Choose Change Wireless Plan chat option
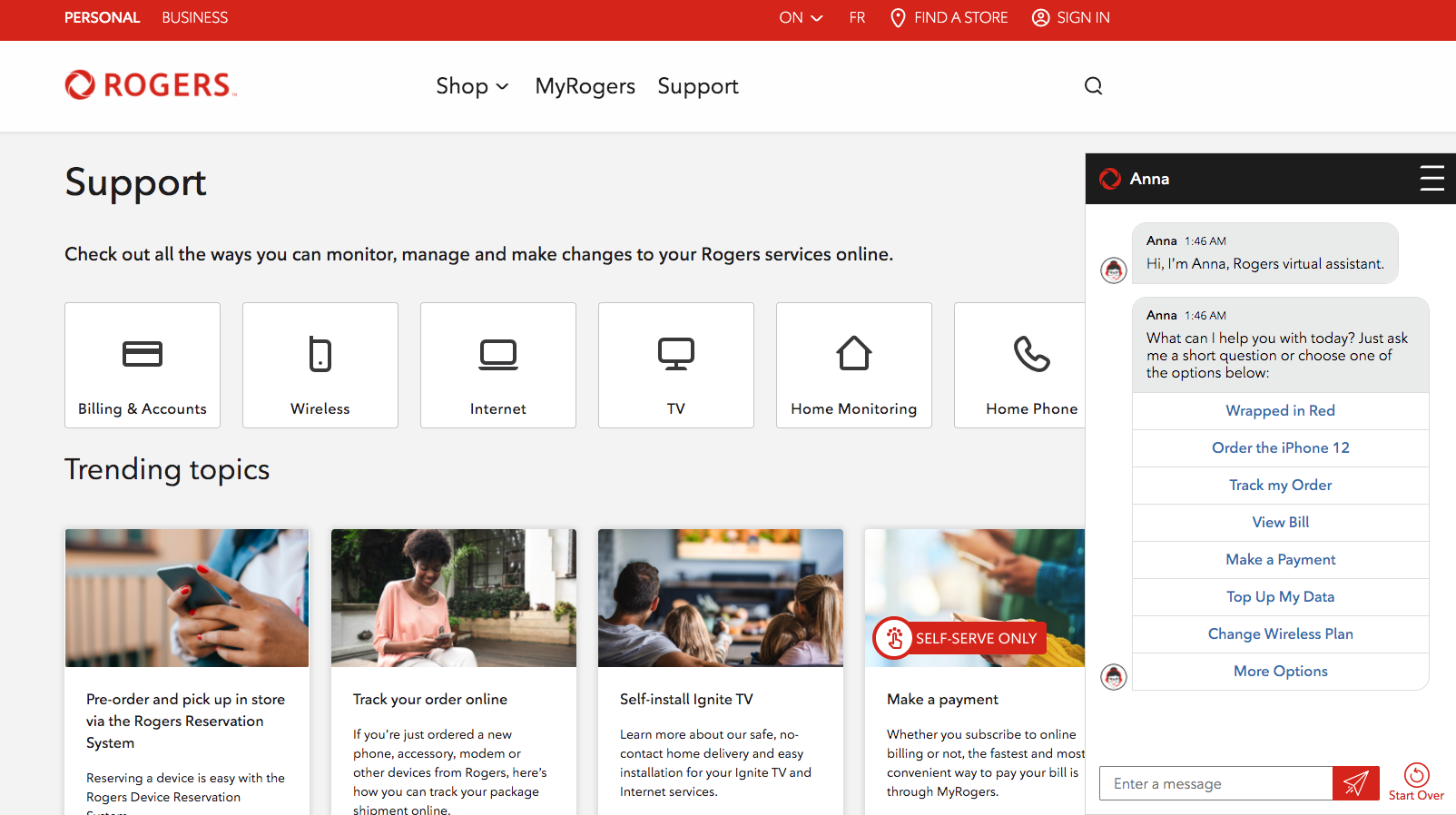This screenshot has height=815, width=1456. [1280, 633]
